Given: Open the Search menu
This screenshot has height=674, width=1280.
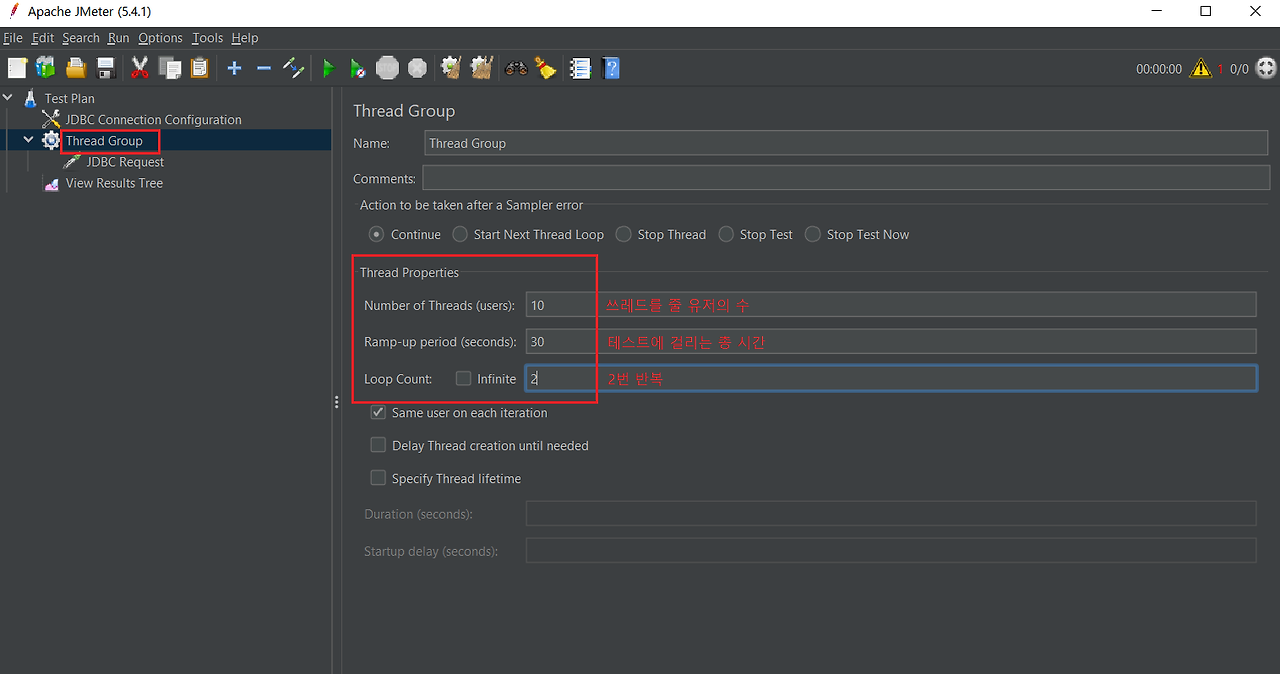Looking at the screenshot, I should click(x=81, y=38).
